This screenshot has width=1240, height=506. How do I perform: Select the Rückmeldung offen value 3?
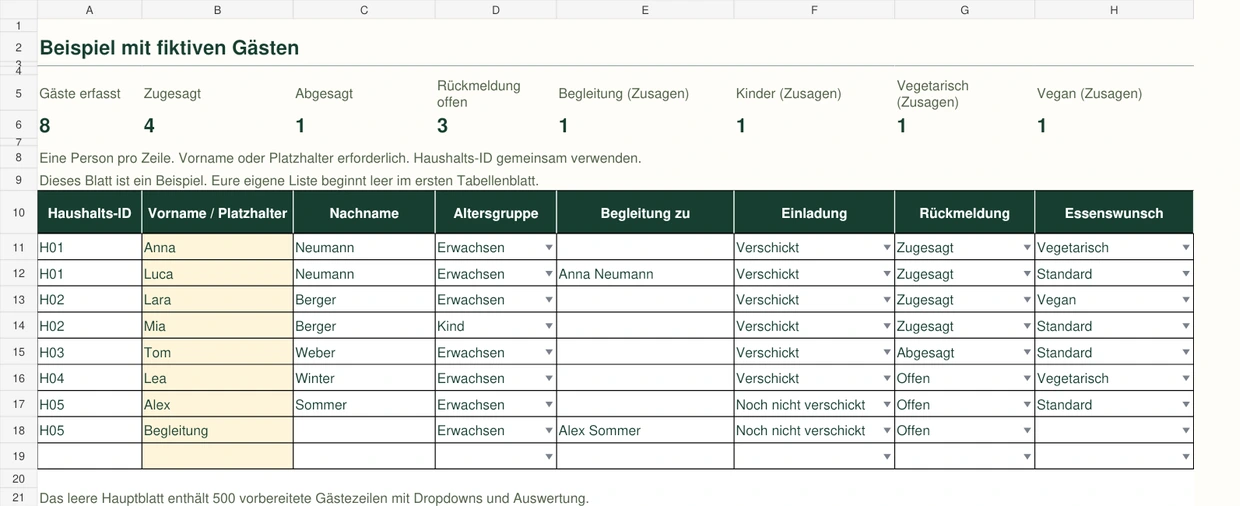point(443,126)
